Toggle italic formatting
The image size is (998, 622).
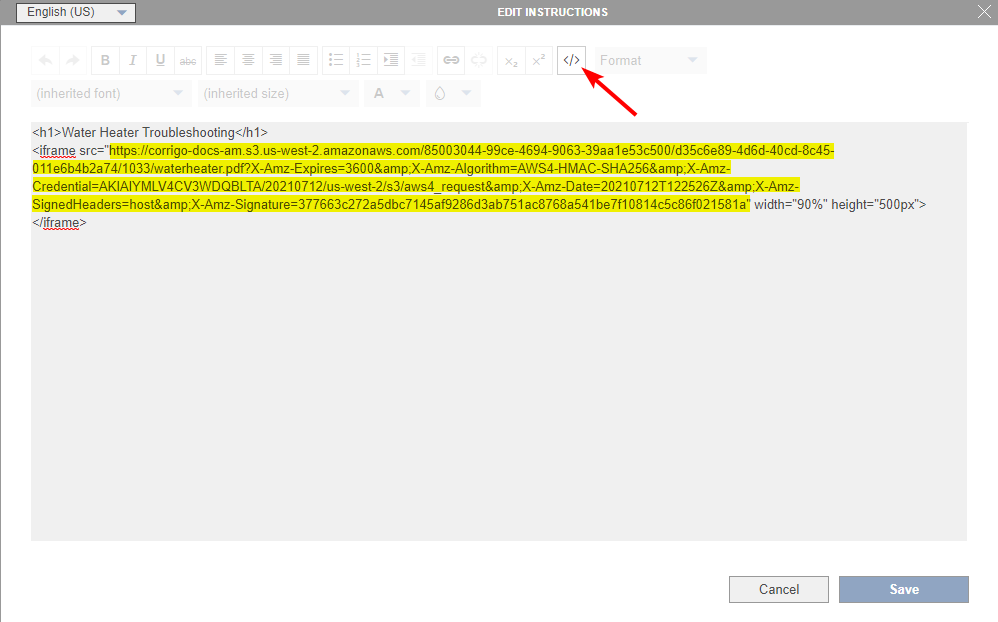click(133, 60)
